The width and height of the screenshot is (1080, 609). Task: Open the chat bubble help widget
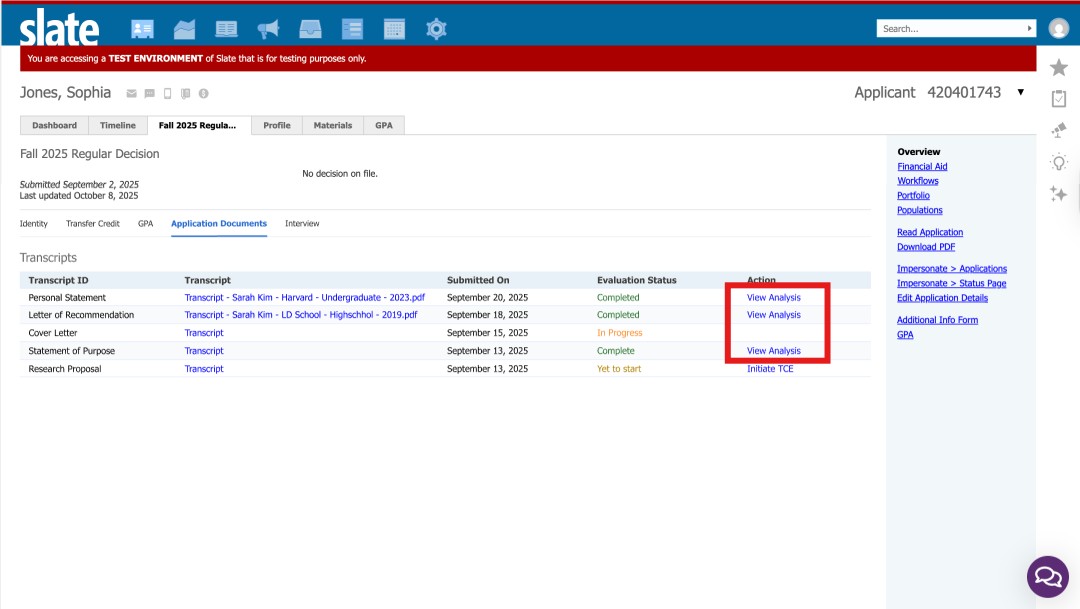click(1047, 577)
